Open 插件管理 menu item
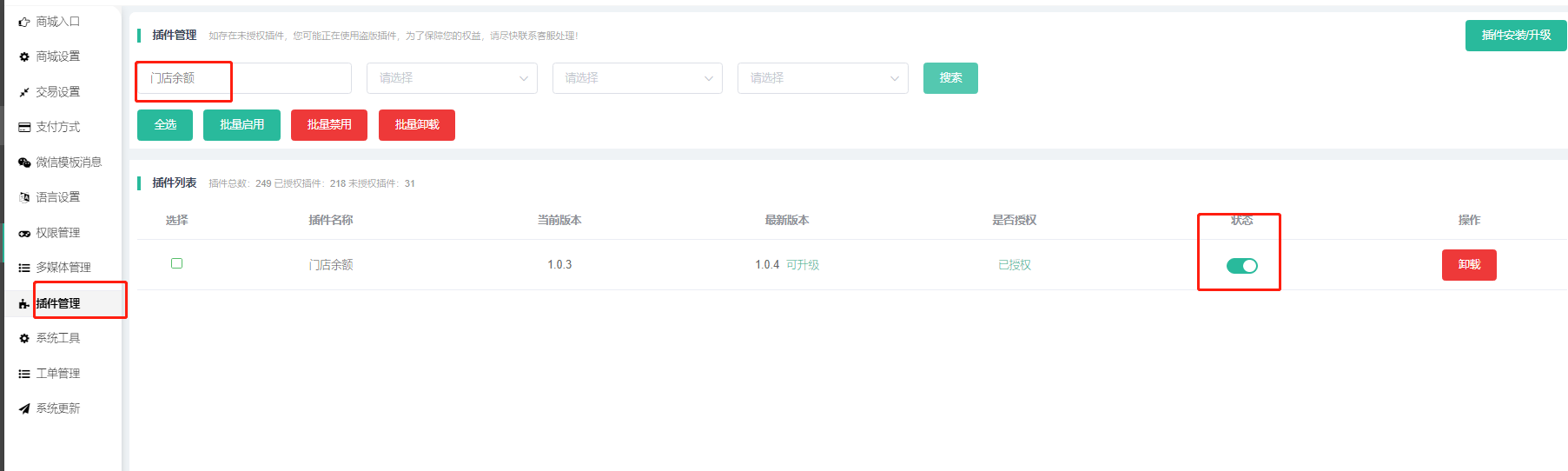 (57, 303)
